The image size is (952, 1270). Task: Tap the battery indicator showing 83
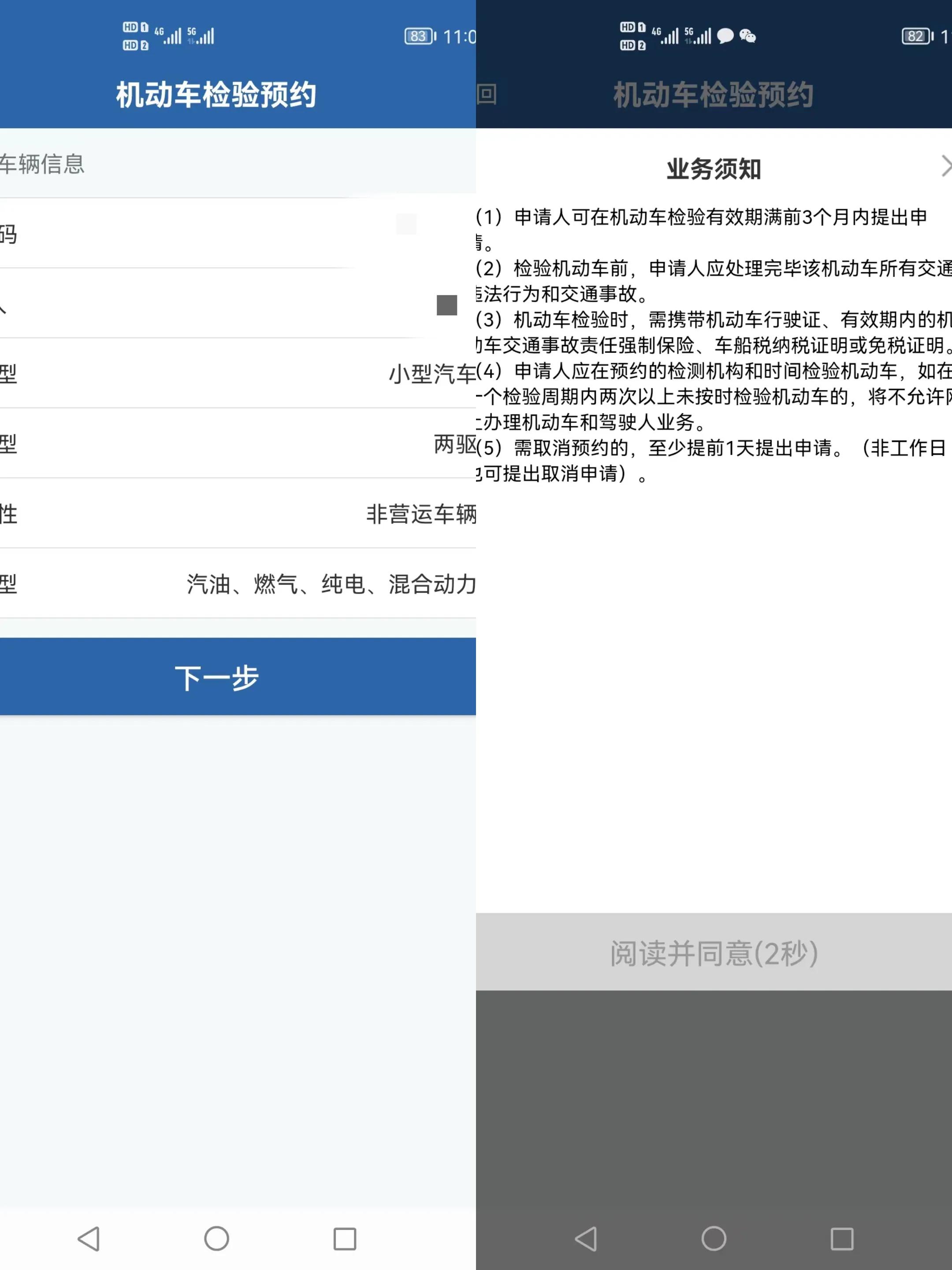[418, 36]
